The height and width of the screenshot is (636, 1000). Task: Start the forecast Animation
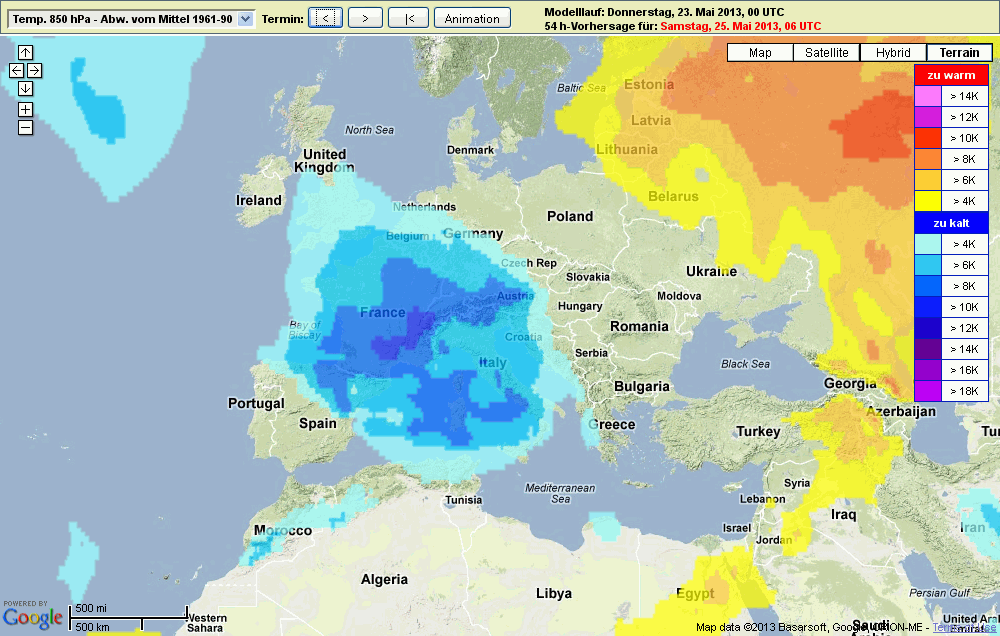tap(472, 18)
